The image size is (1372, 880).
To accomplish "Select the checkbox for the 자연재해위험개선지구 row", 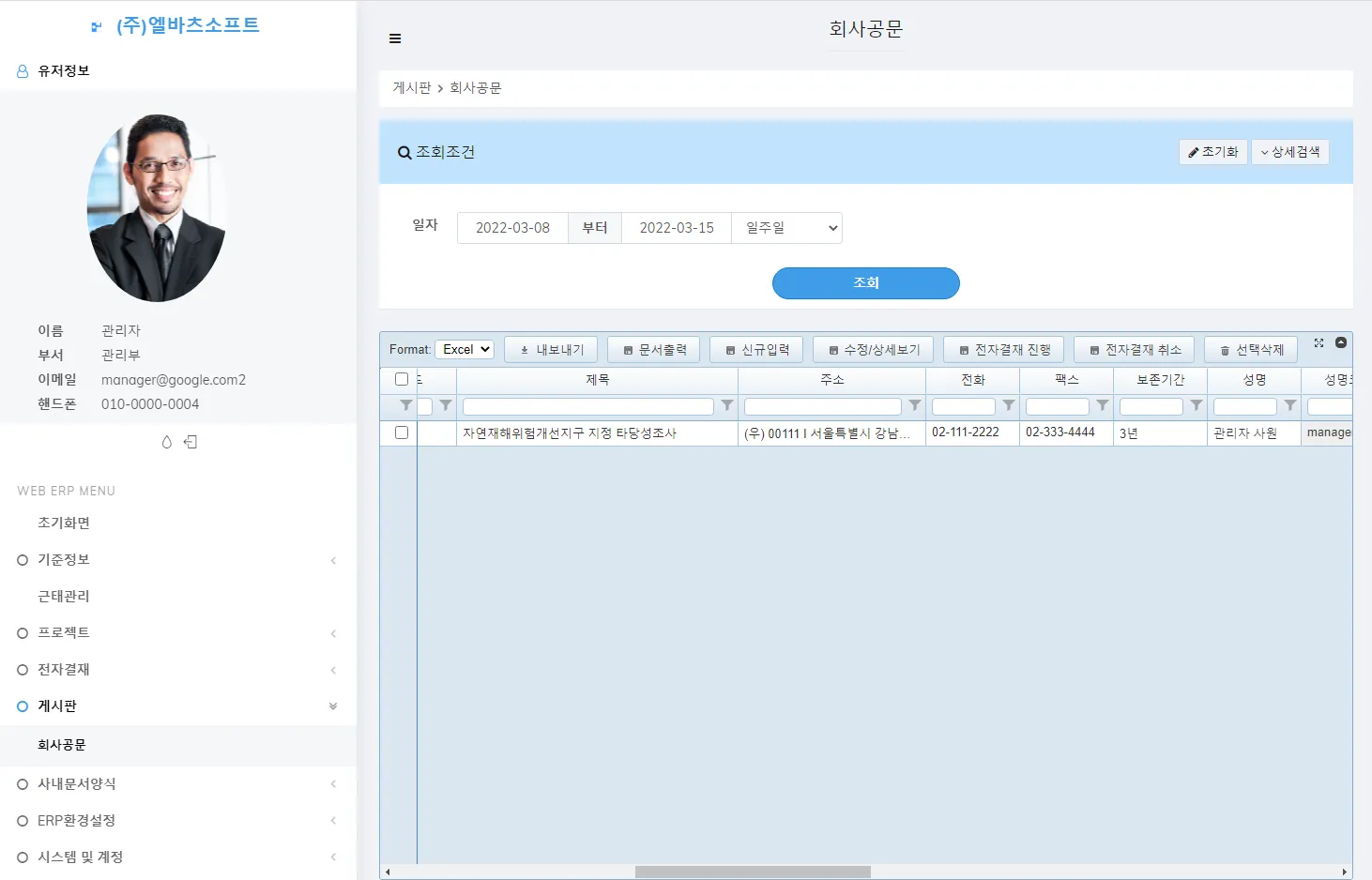I will point(402,432).
